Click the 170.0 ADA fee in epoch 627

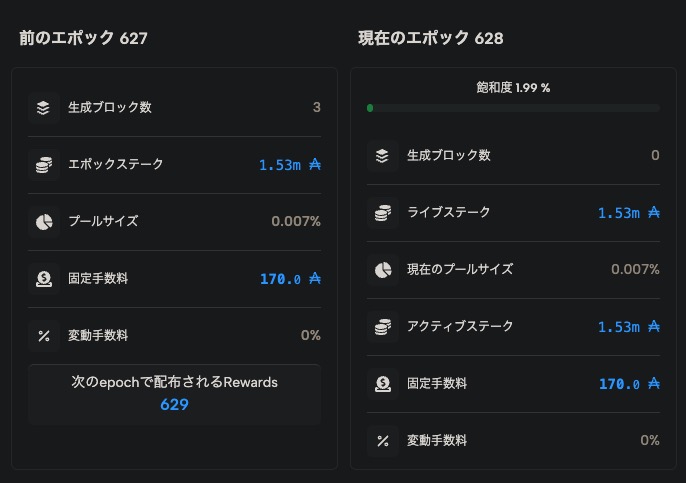point(290,279)
